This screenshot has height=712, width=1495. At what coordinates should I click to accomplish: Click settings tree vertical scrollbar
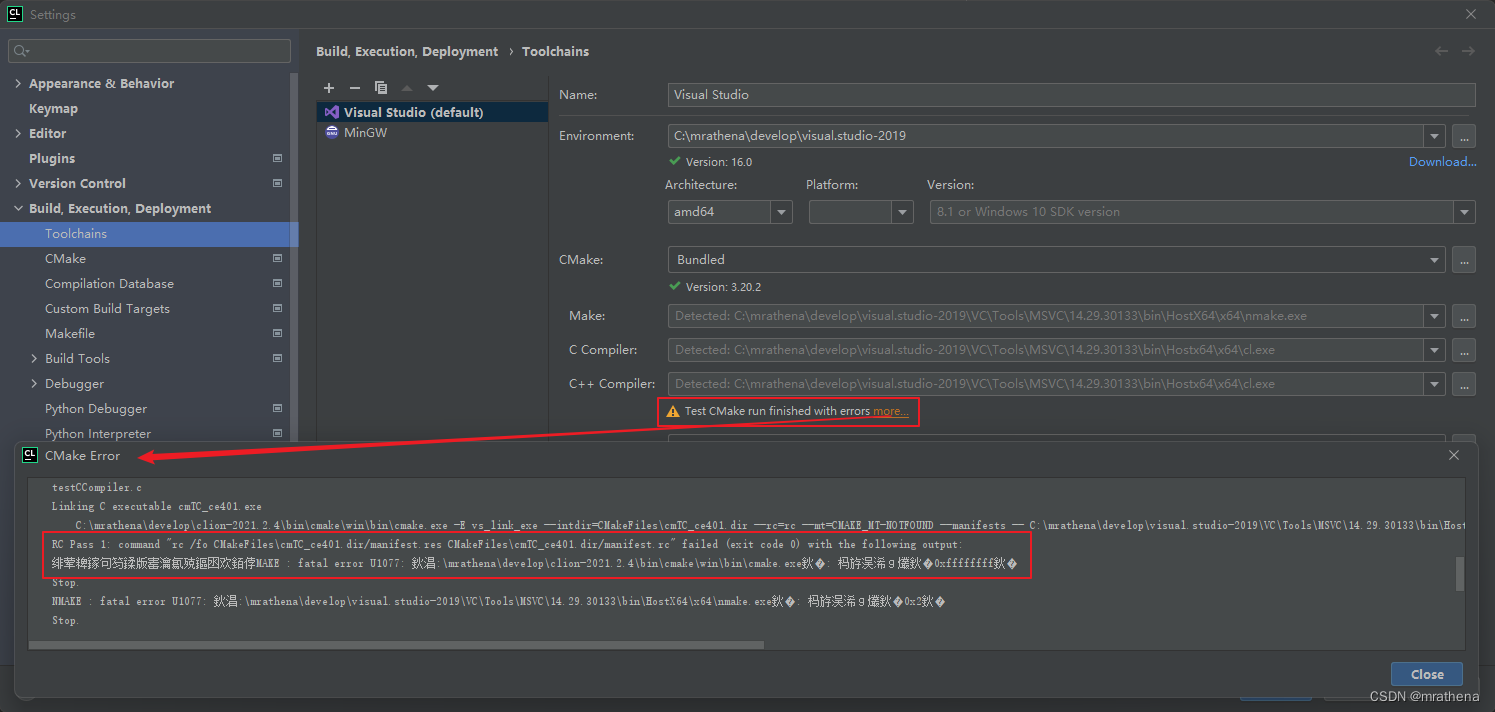[294, 255]
